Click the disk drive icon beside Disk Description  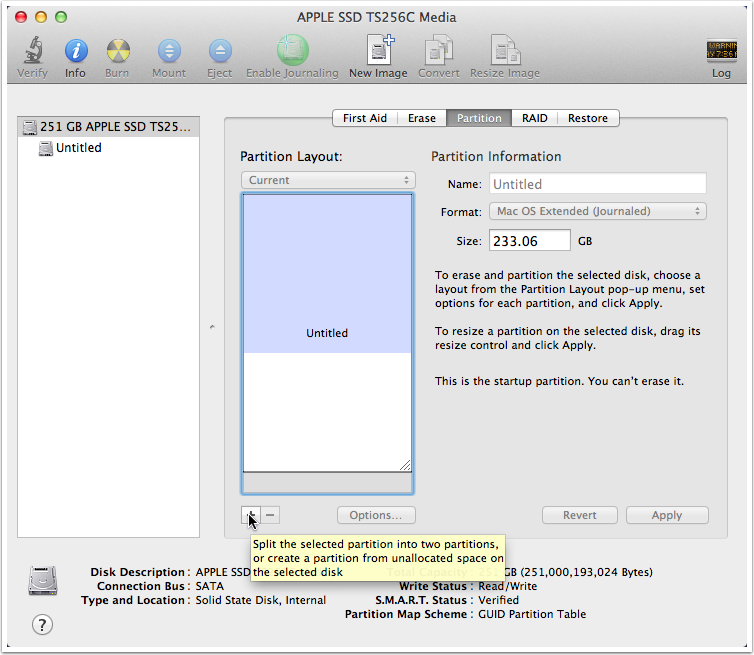pos(43,580)
